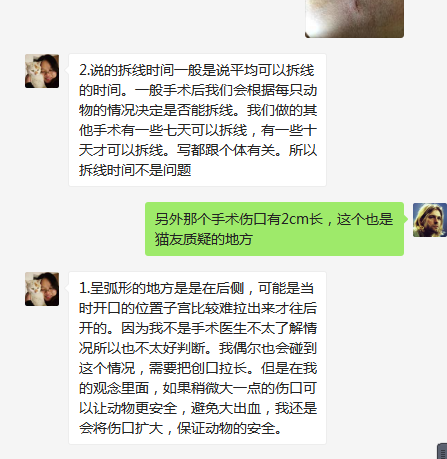Click the line 他手术有一些七天可以拆线

tap(163, 130)
